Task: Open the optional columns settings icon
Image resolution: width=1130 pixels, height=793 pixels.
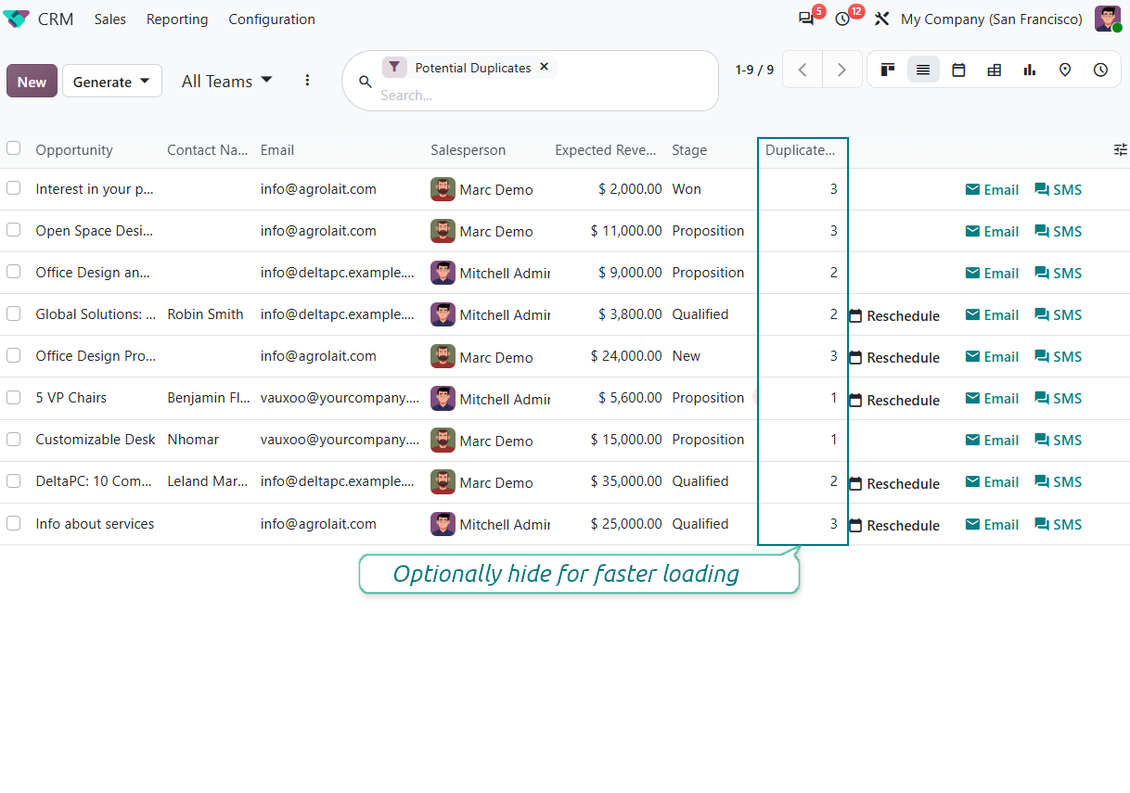Action: tap(1120, 150)
